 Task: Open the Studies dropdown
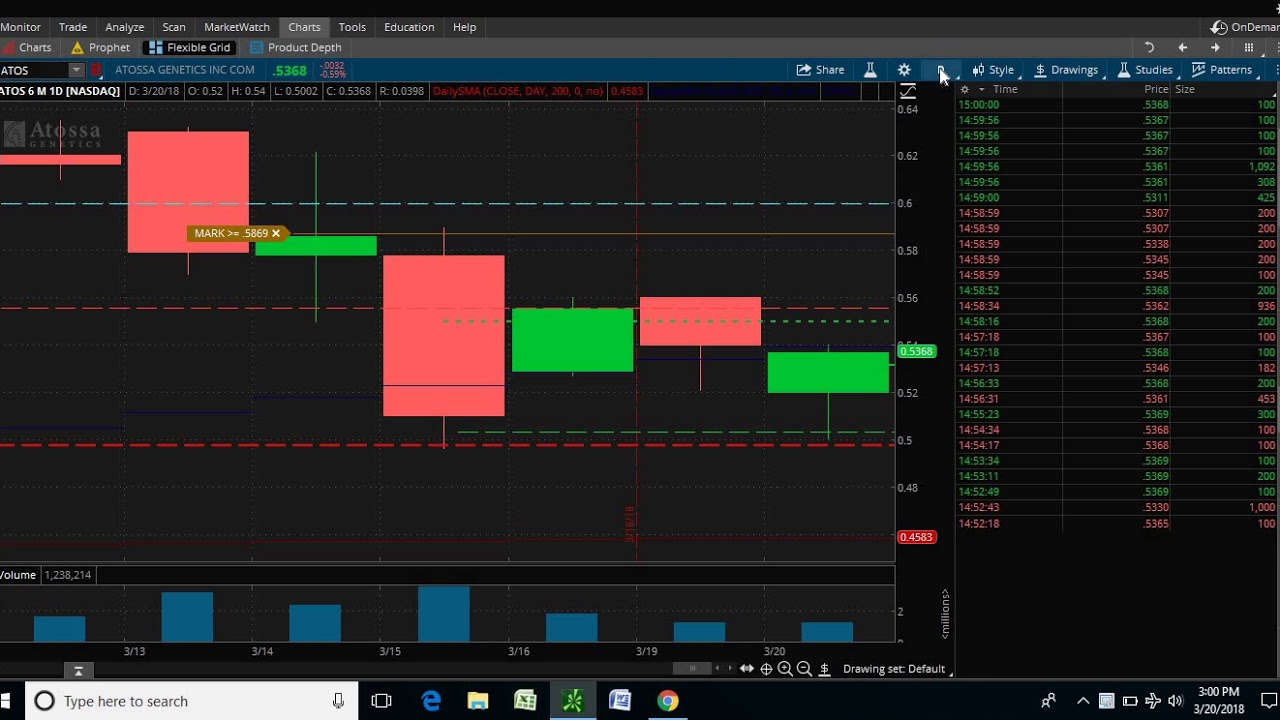click(1145, 70)
